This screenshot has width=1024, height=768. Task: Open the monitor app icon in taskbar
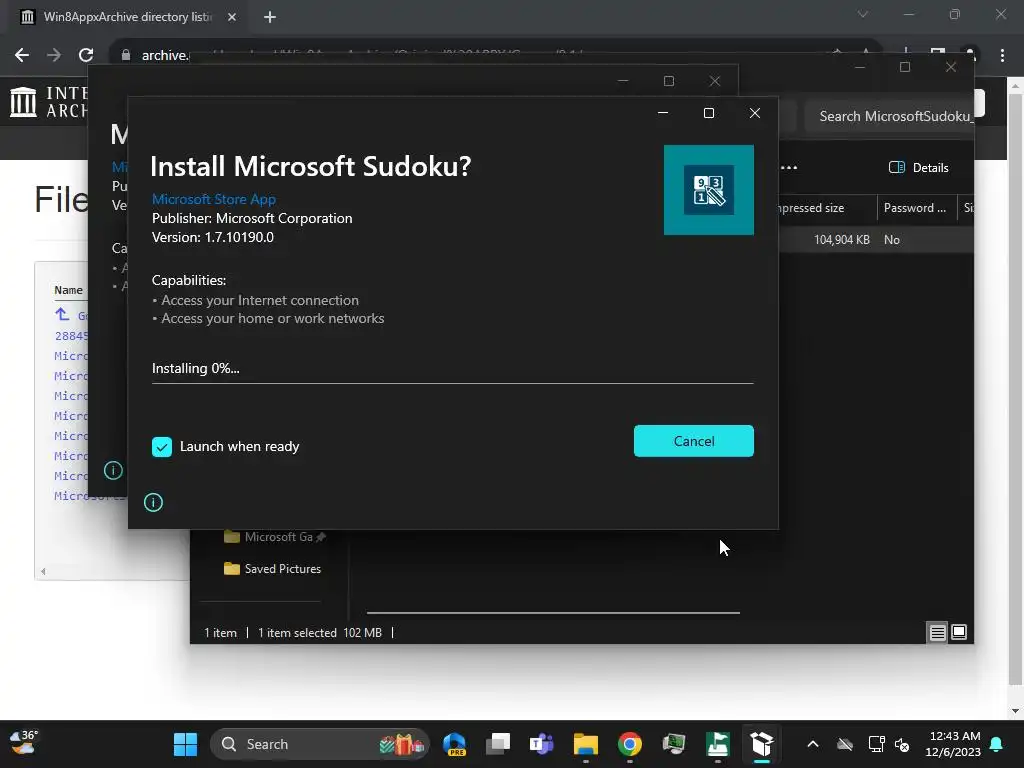click(673, 744)
